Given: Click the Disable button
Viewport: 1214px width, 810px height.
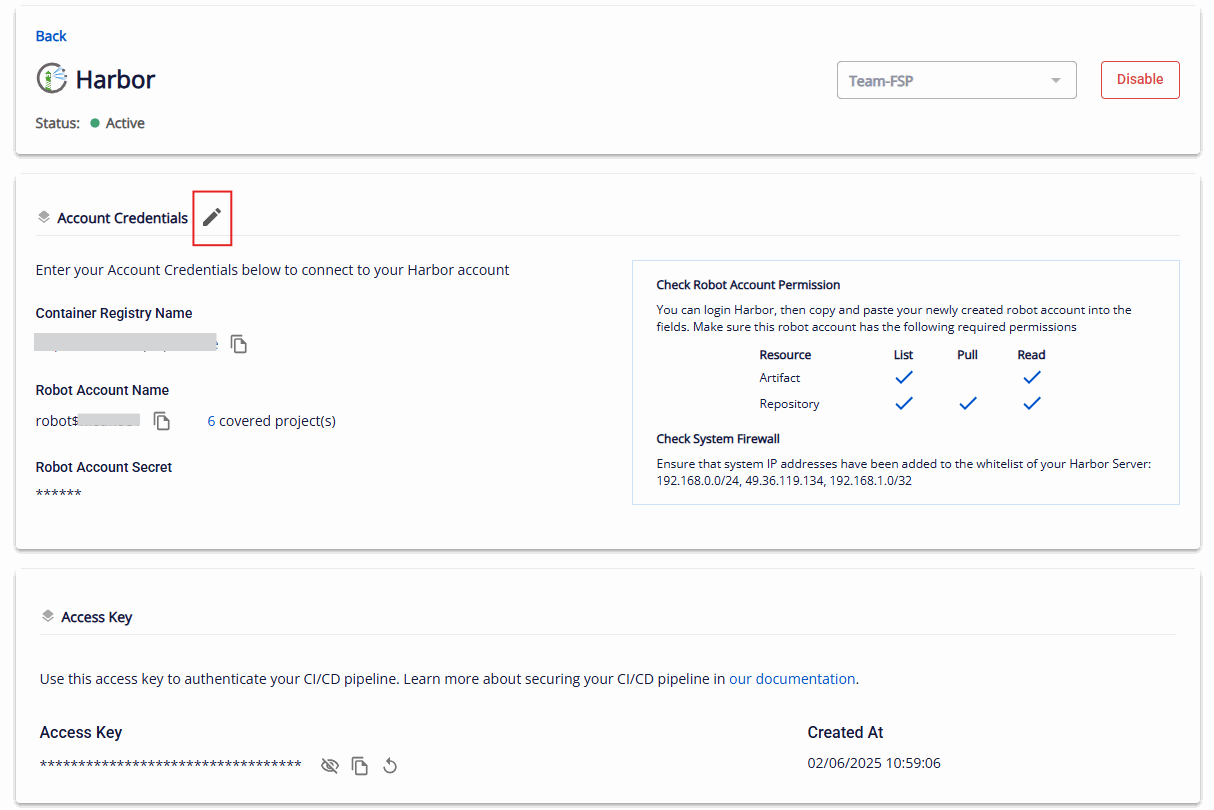Looking at the screenshot, I should click(x=1140, y=80).
